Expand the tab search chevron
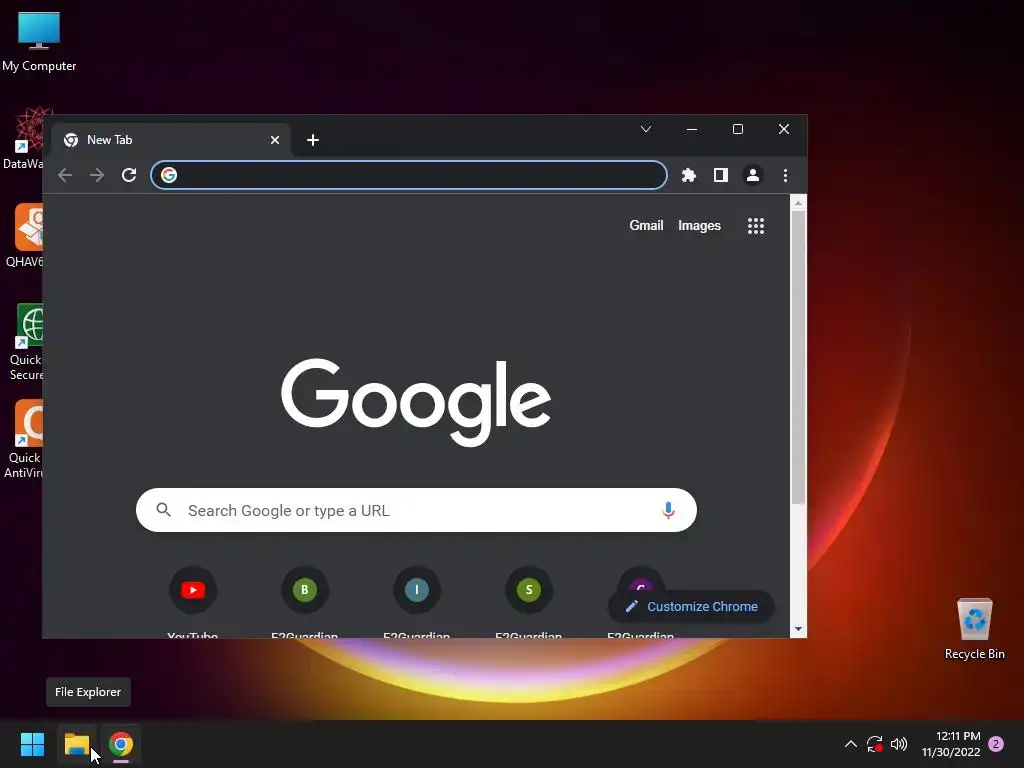 (646, 129)
